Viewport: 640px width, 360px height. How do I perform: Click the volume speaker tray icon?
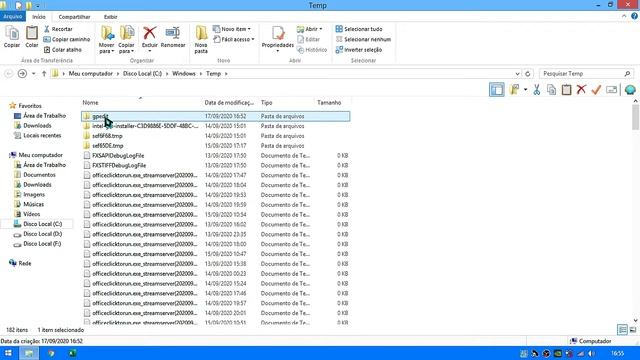coord(591,353)
